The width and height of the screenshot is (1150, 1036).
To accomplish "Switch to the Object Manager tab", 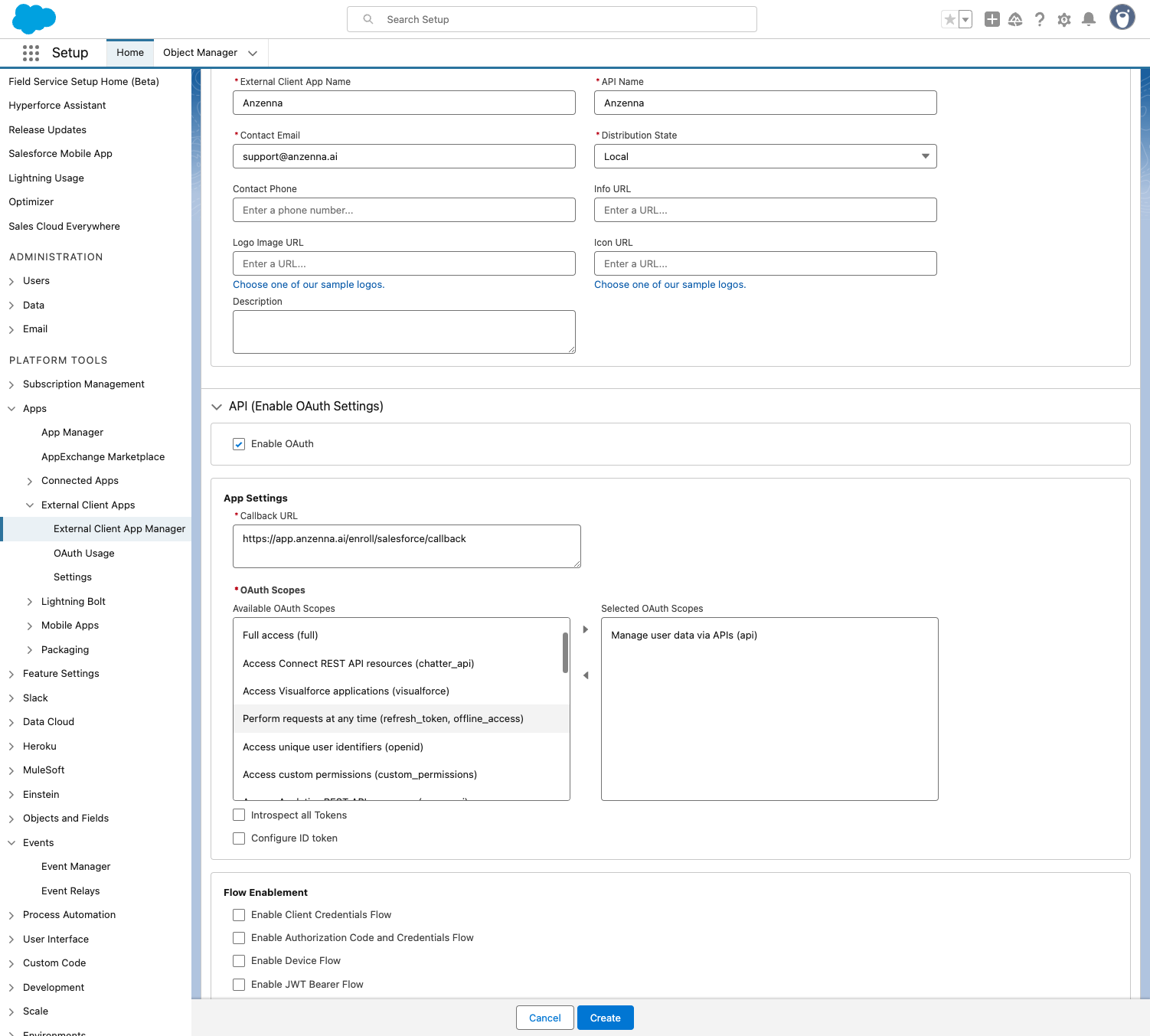I will pos(200,53).
